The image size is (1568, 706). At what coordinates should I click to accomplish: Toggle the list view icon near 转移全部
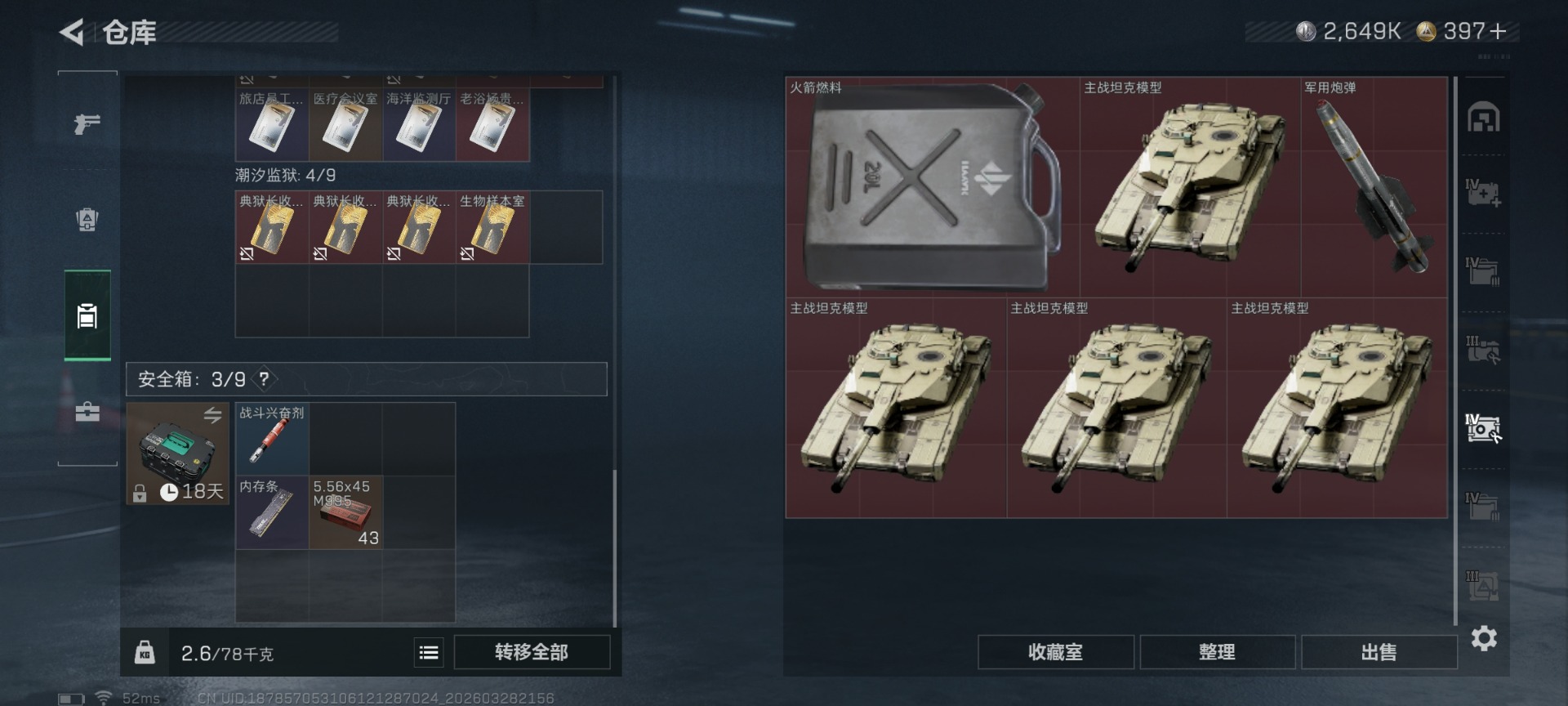coord(429,652)
